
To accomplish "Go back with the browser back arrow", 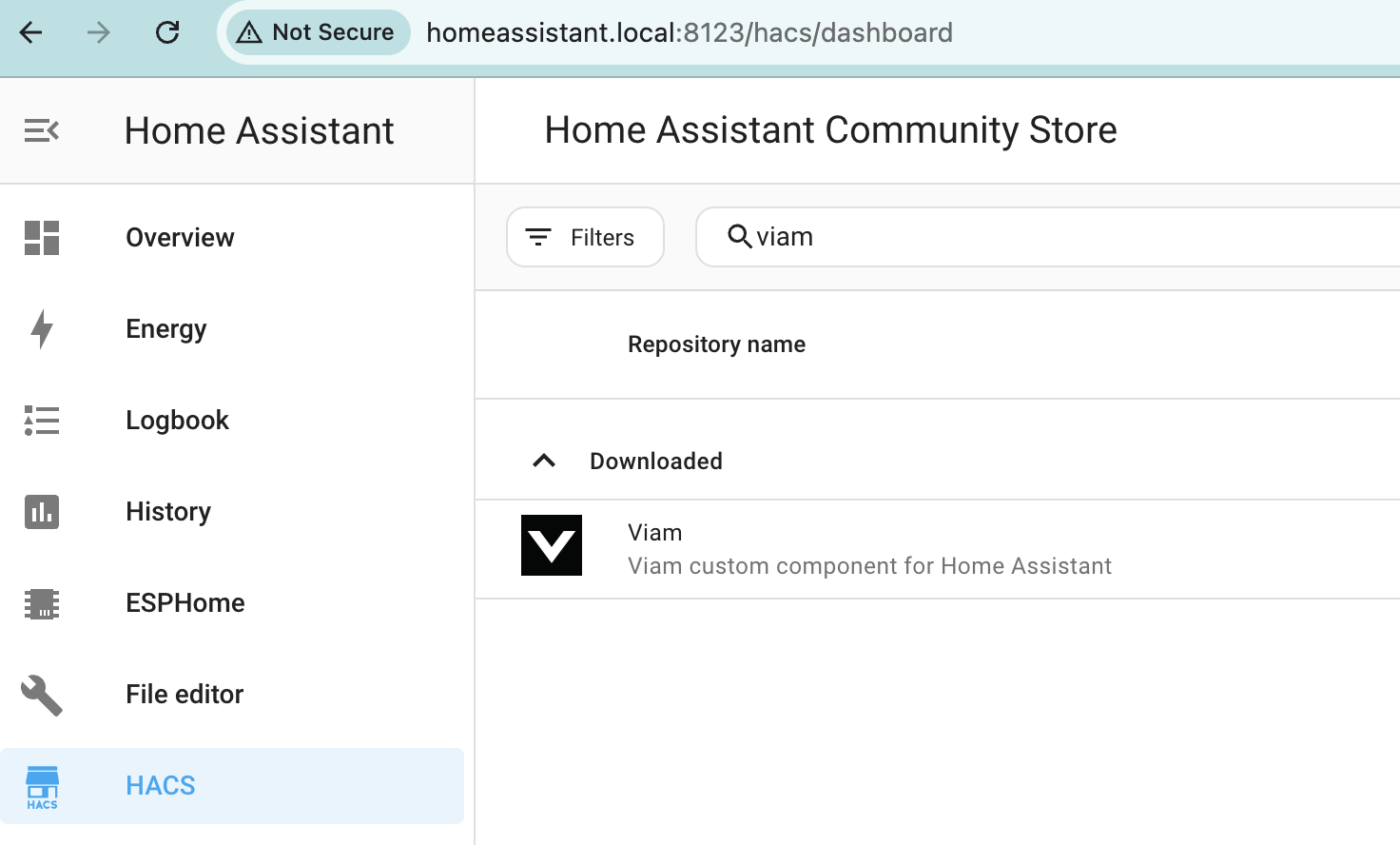I will tap(31, 32).
